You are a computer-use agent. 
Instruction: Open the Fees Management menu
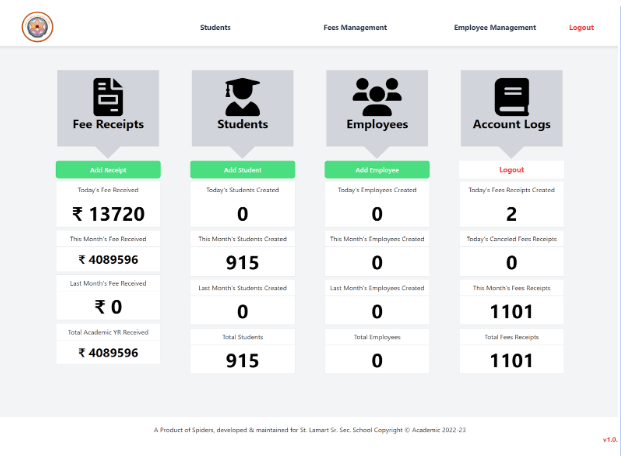[x=355, y=27]
